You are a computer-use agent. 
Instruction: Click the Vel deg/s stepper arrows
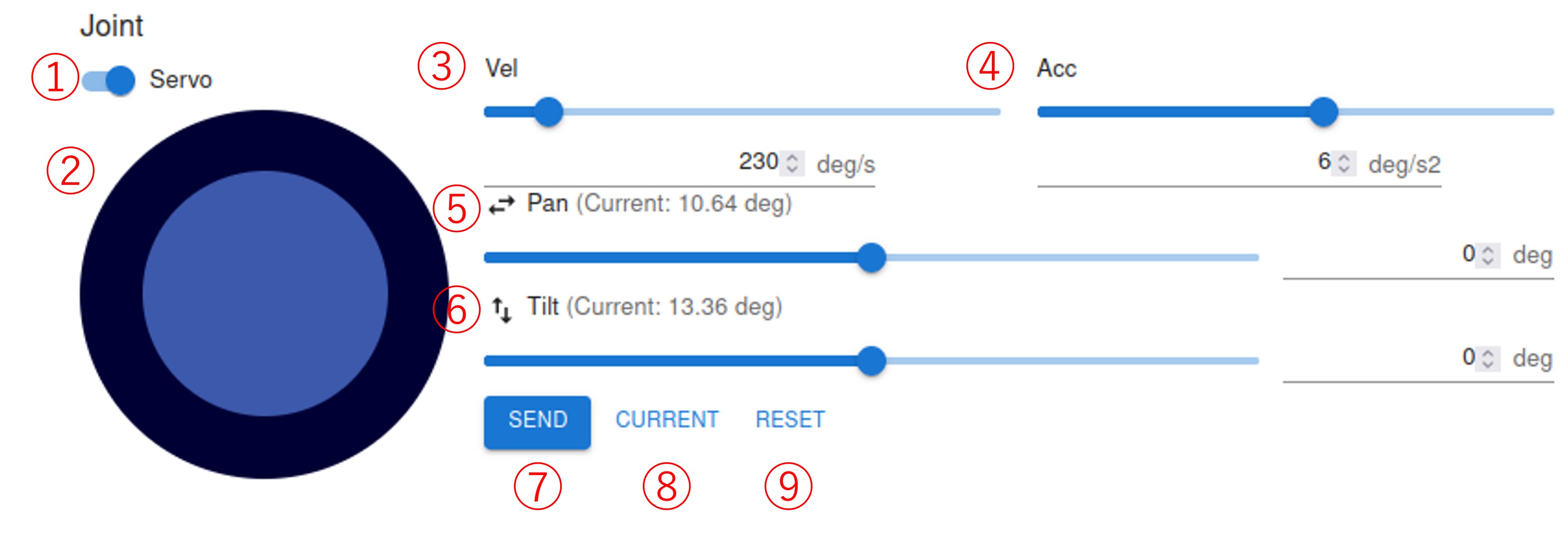pyautogui.click(x=792, y=163)
